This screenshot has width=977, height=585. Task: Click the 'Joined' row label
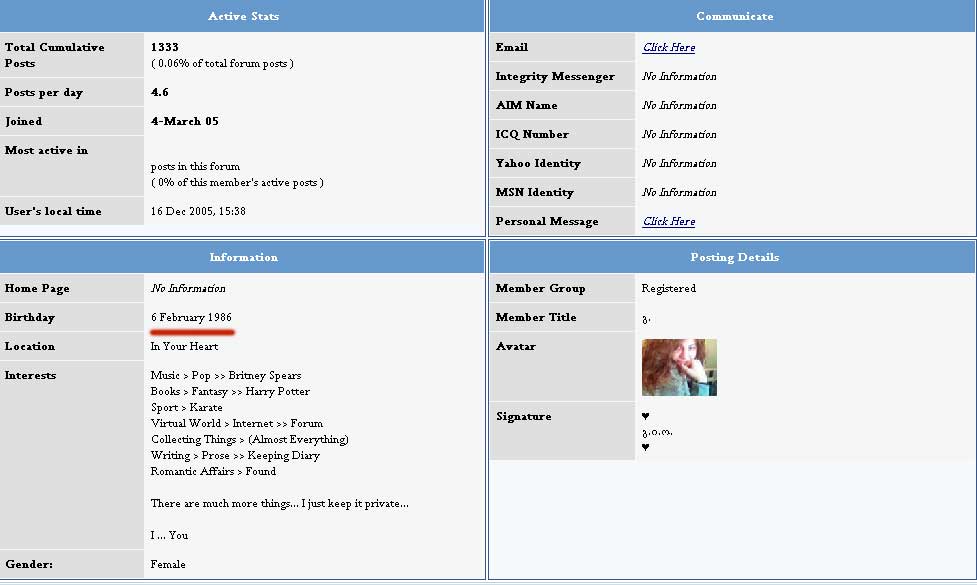point(23,121)
